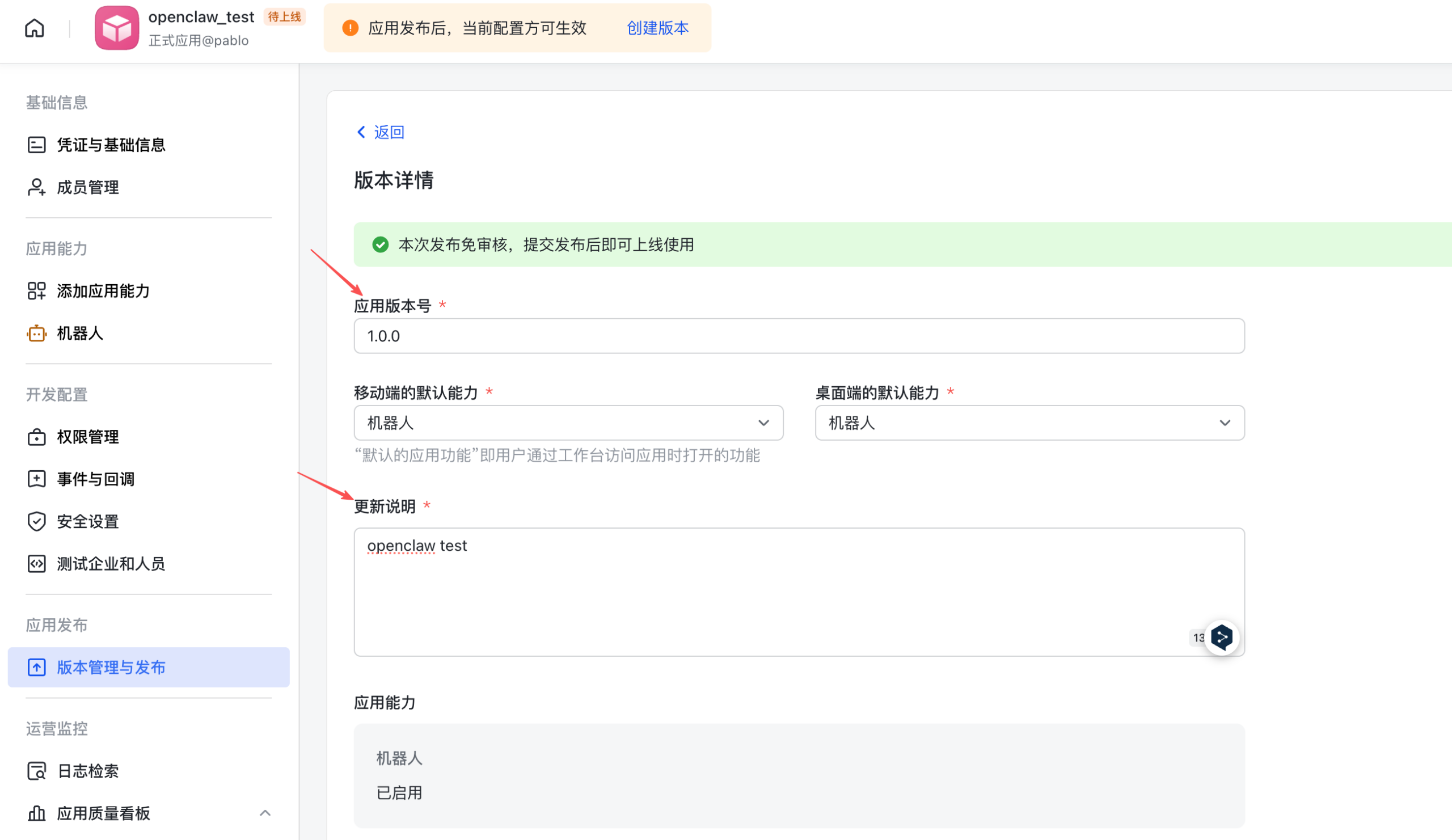
Task: Go to Events and Callbacks page
Action: 96,479
